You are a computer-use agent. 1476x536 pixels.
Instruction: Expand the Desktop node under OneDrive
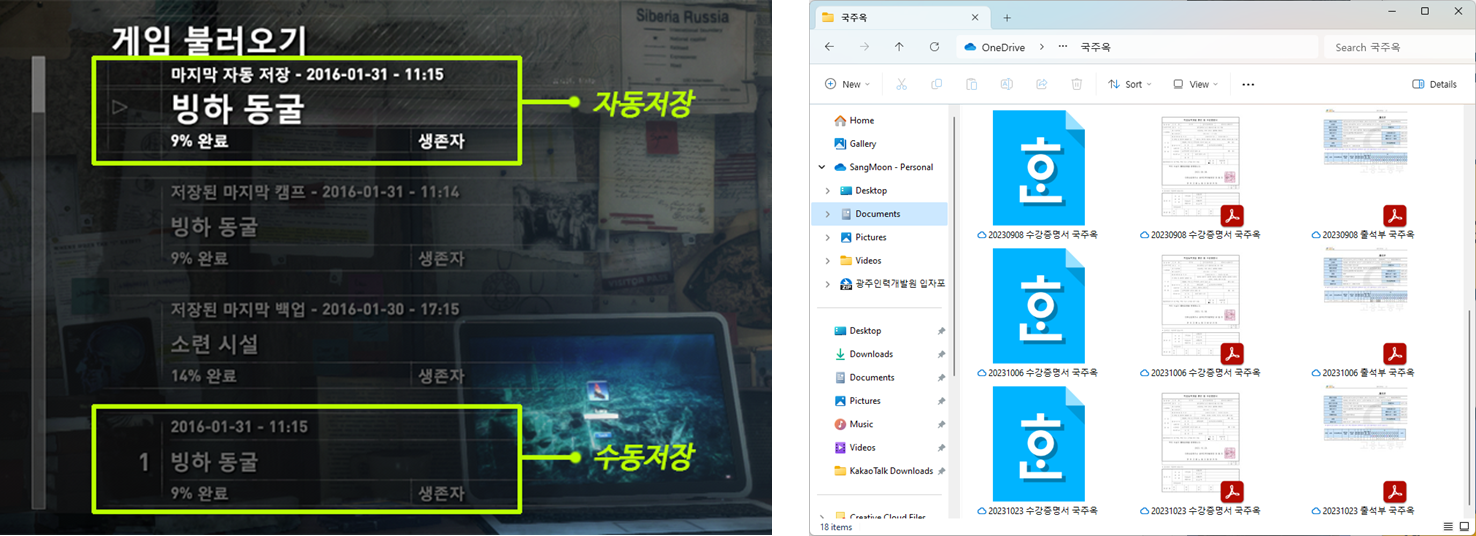pyautogui.click(x=827, y=190)
